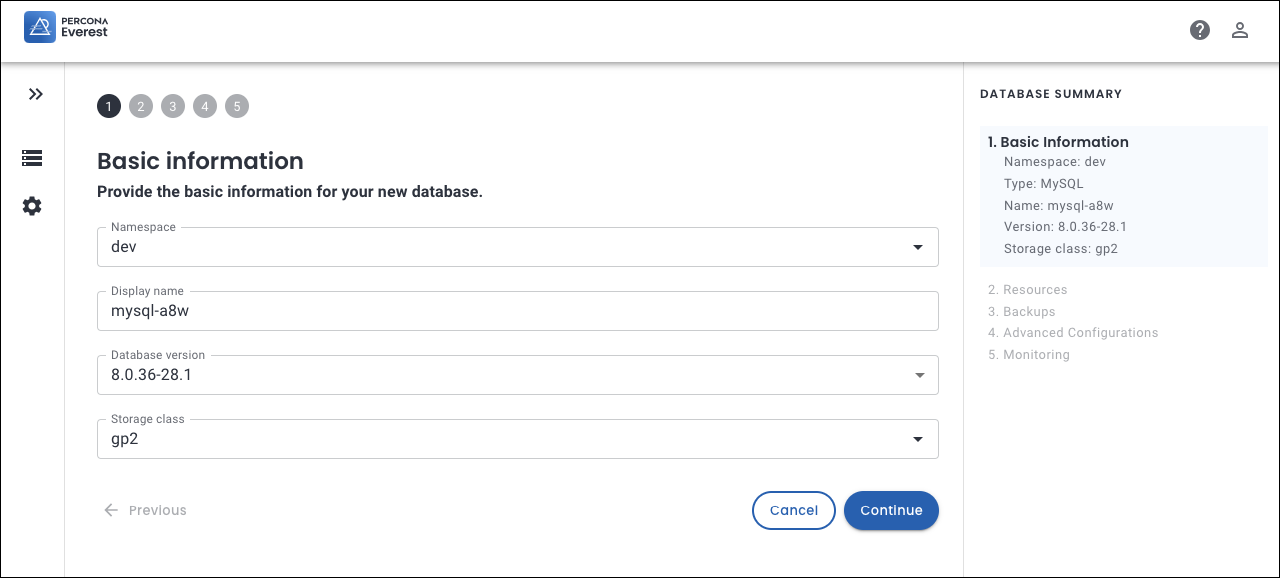The image size is (1280, 578).
Task: Select the active step 1 circle
Action: tap(109, 106)
